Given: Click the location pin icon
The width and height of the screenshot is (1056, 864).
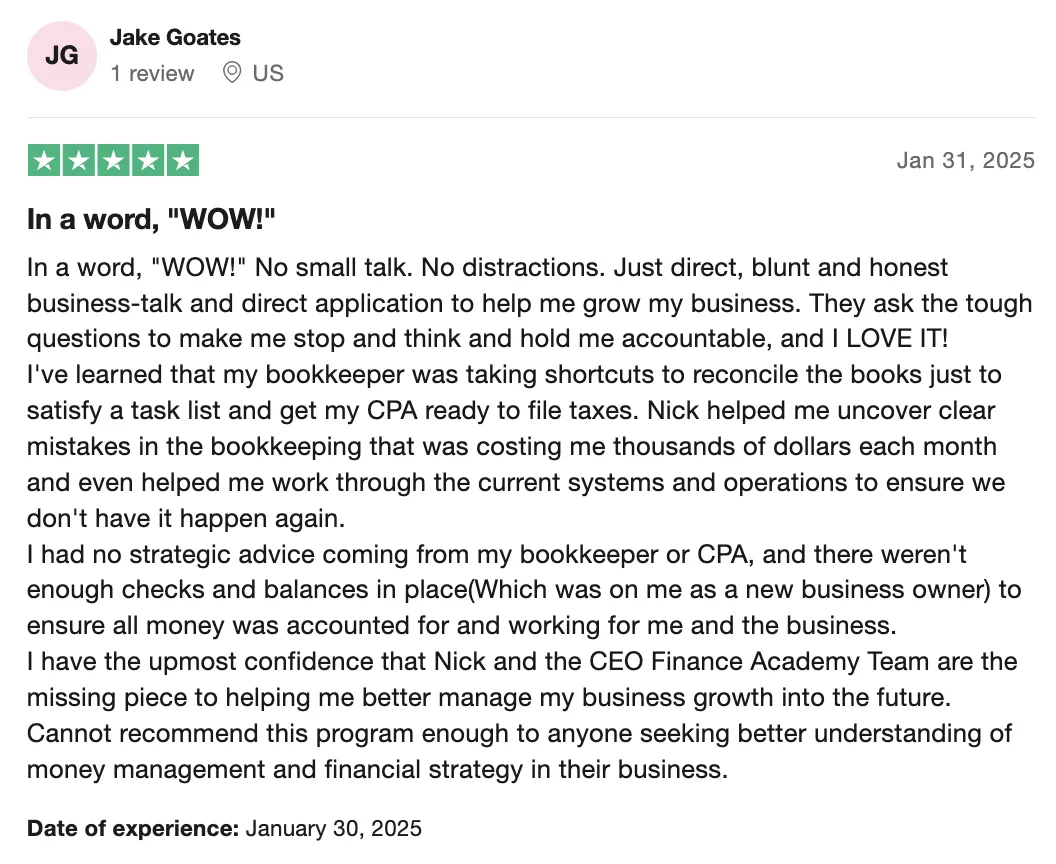Looking at the screenshot, I should [232, 72].
